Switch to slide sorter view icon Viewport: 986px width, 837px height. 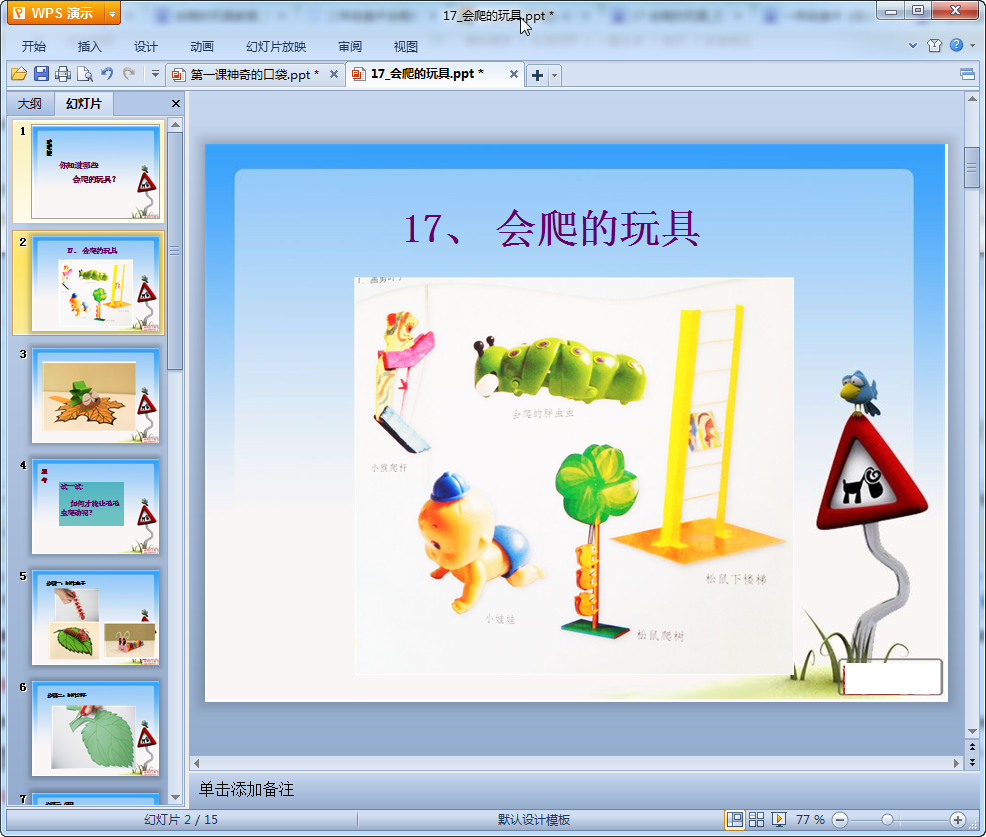click(x=756, y=819)
